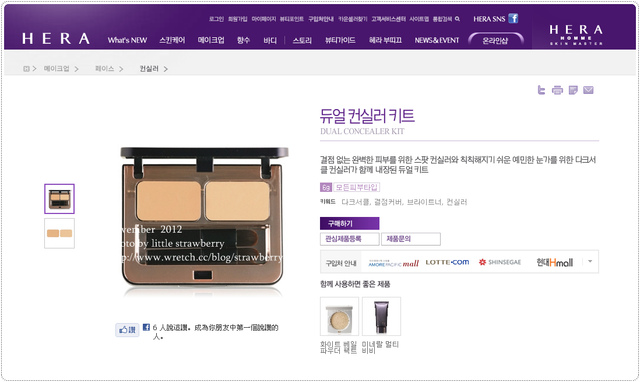This screenshot has width=640, height=382.
Task: Expand 페이스 breadcrumb chevron
Action: click(121, 69)
